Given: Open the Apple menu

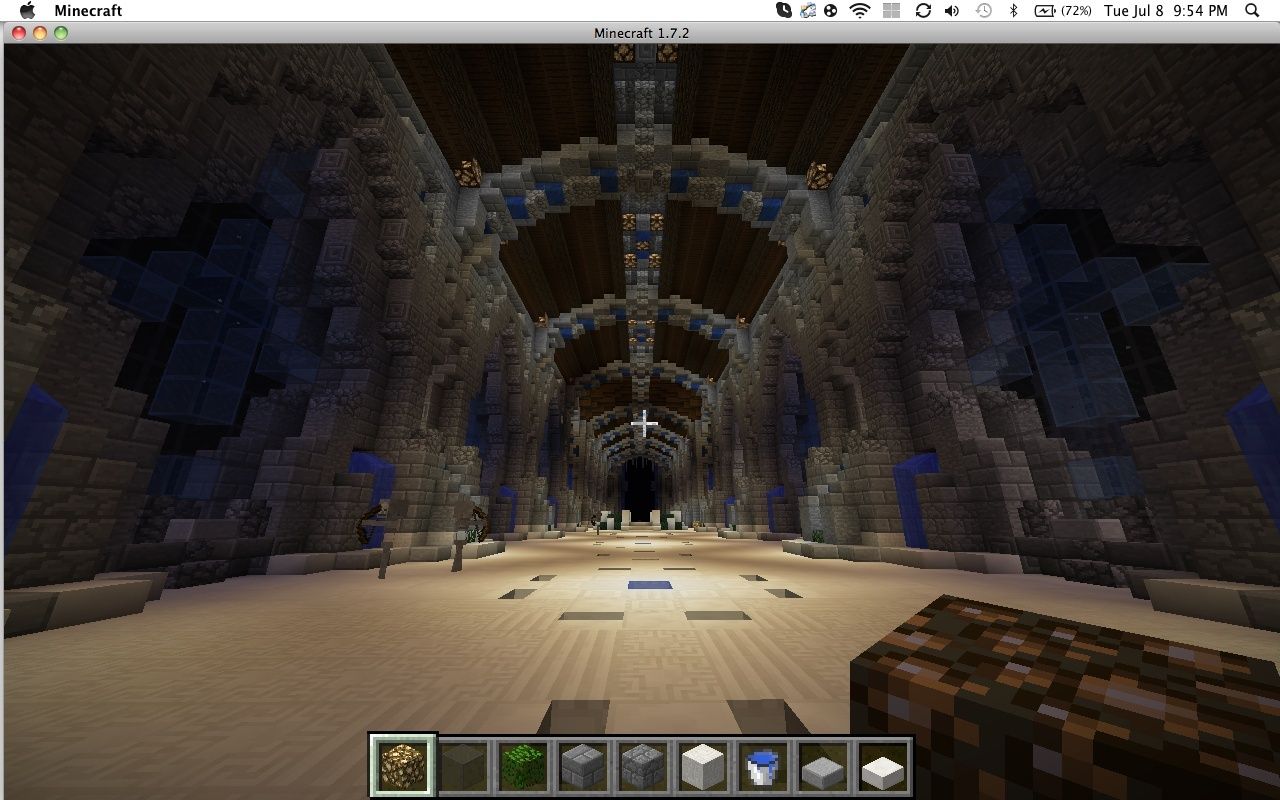Looking at the screenshot, I should tap(27, 10).
